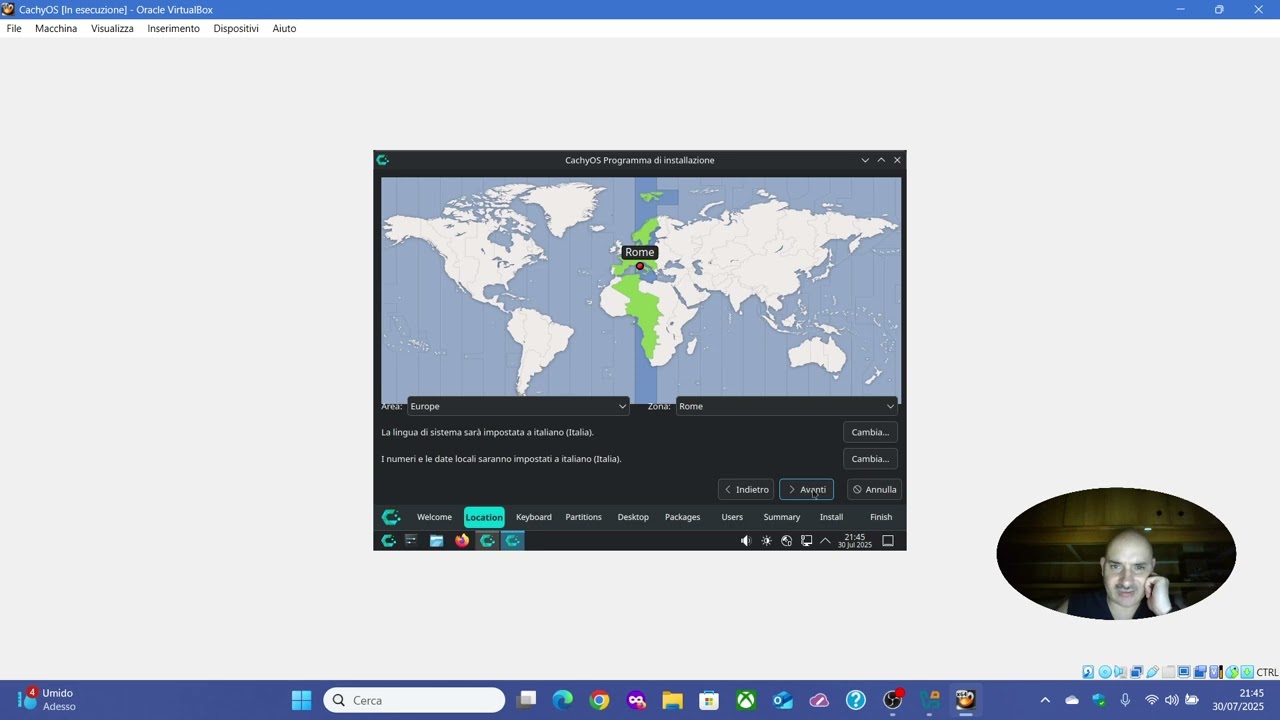This screenshot has width=1280, height=720.
Task: Click the Windows clock showing 30/07/2025
Action: (x=1238, y=700)
